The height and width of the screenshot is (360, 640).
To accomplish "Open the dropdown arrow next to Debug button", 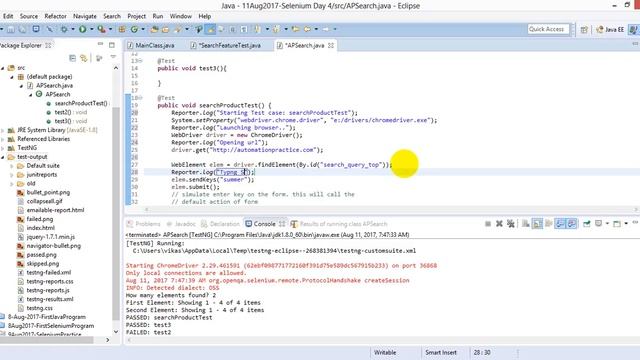I will tap(73, 29).
